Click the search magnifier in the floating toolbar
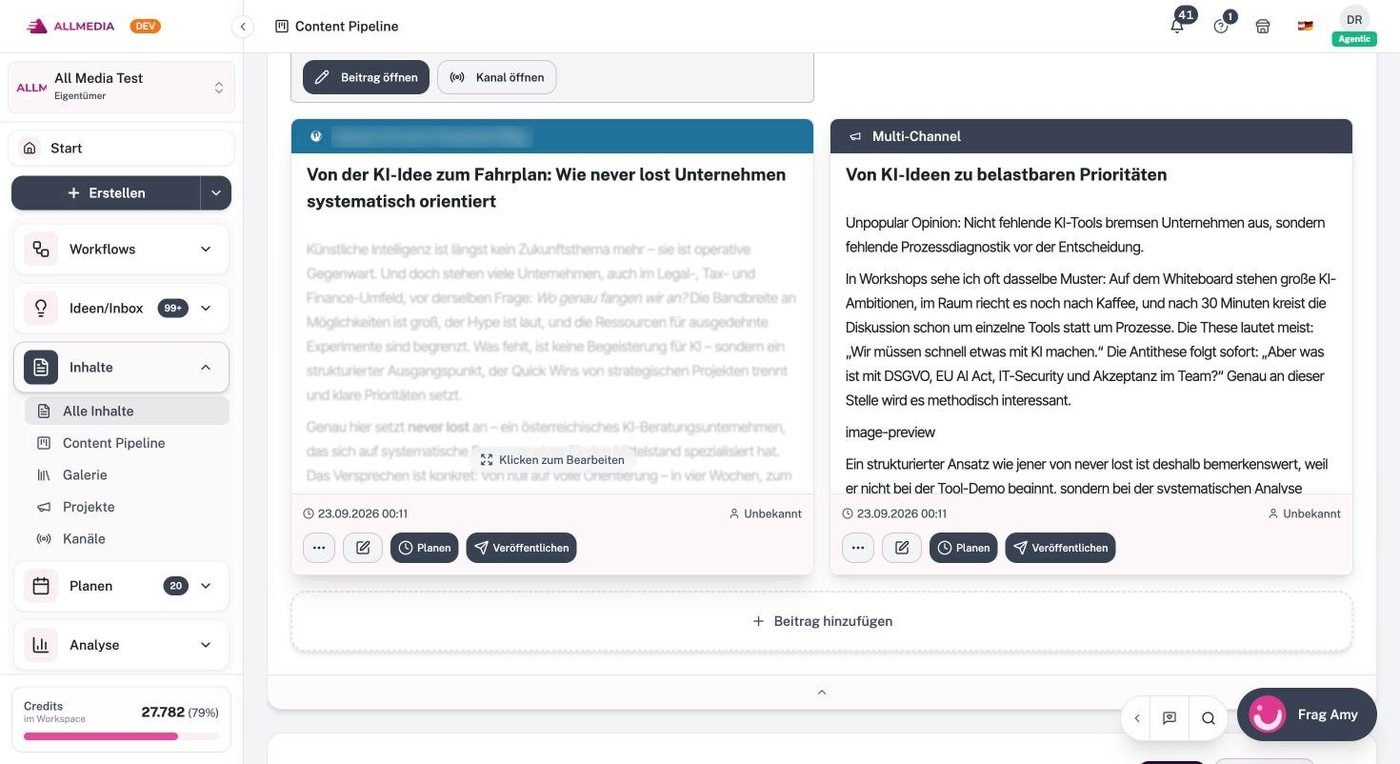The image size is (1400, 764). [x=1208, y=718]
